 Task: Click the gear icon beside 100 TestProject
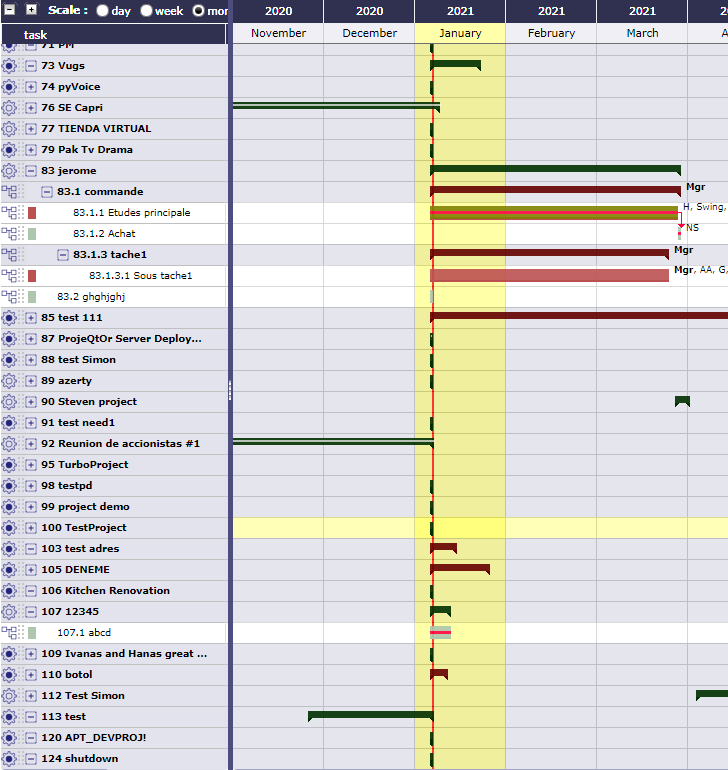10,528
